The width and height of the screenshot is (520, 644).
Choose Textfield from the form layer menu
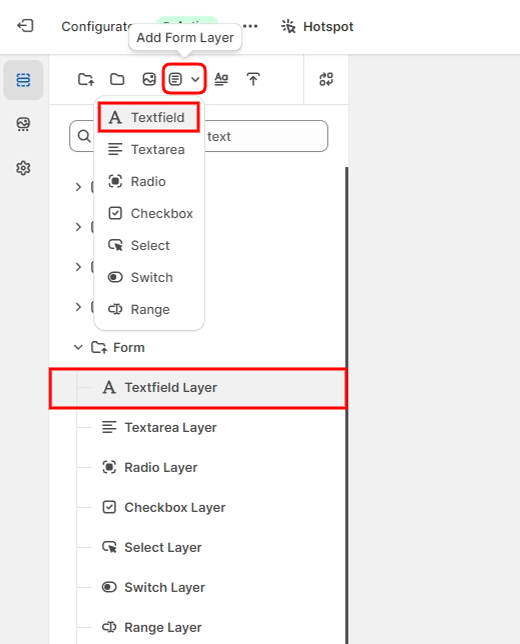[x=149, y=117]
